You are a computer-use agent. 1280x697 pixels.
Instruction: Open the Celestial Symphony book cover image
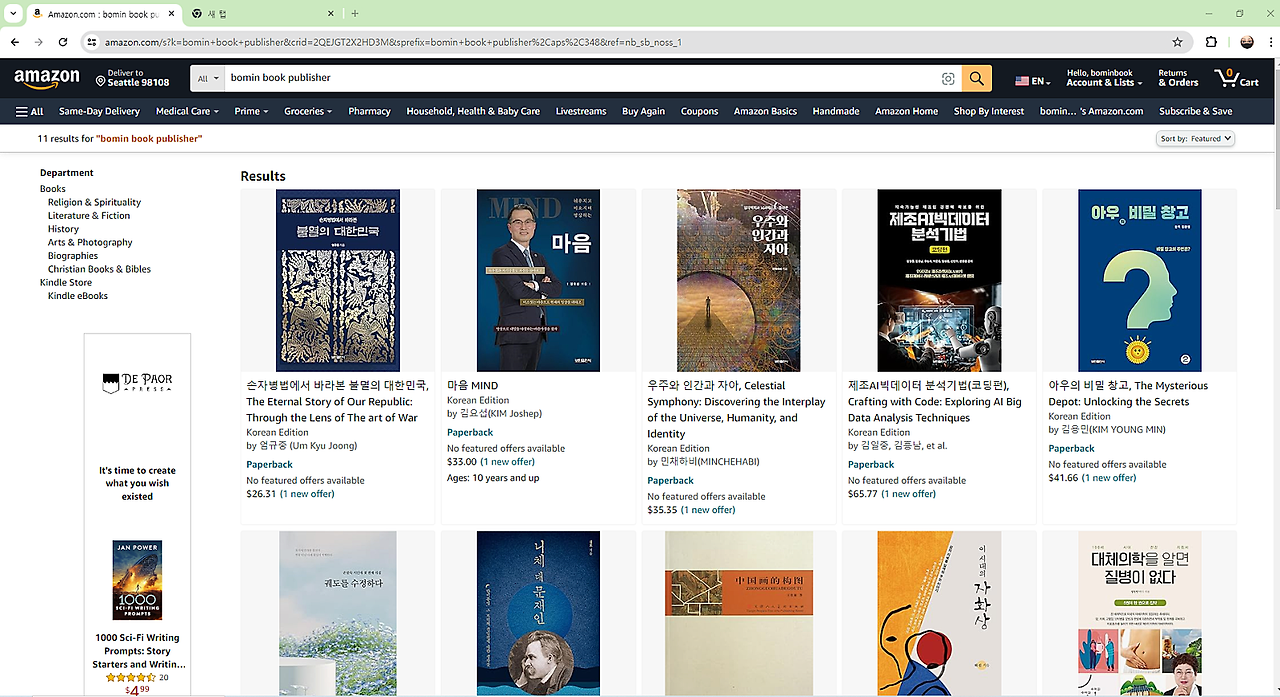click(739, 280)
